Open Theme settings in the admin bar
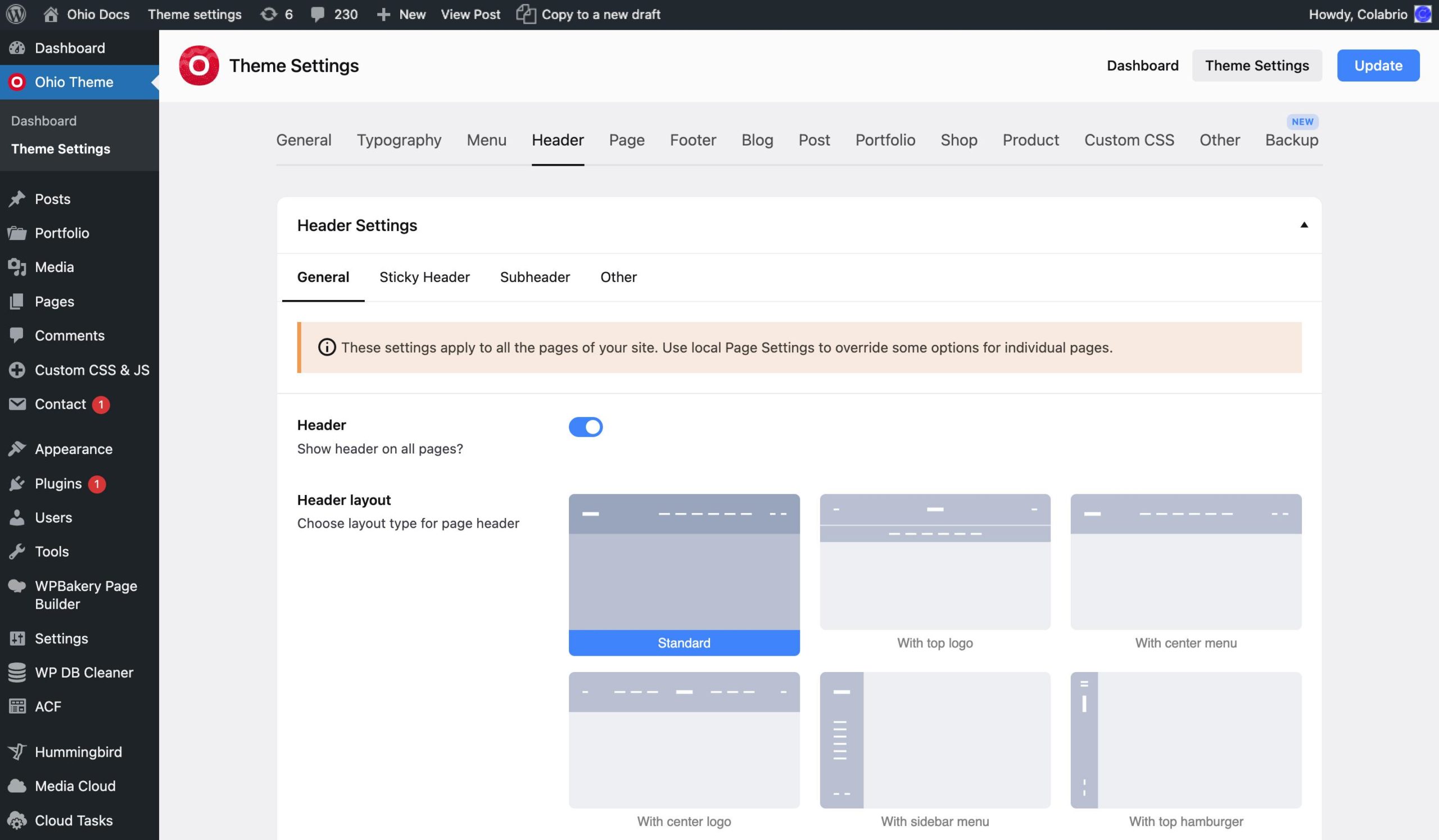Screen dimensions: 1439x840 194,14
